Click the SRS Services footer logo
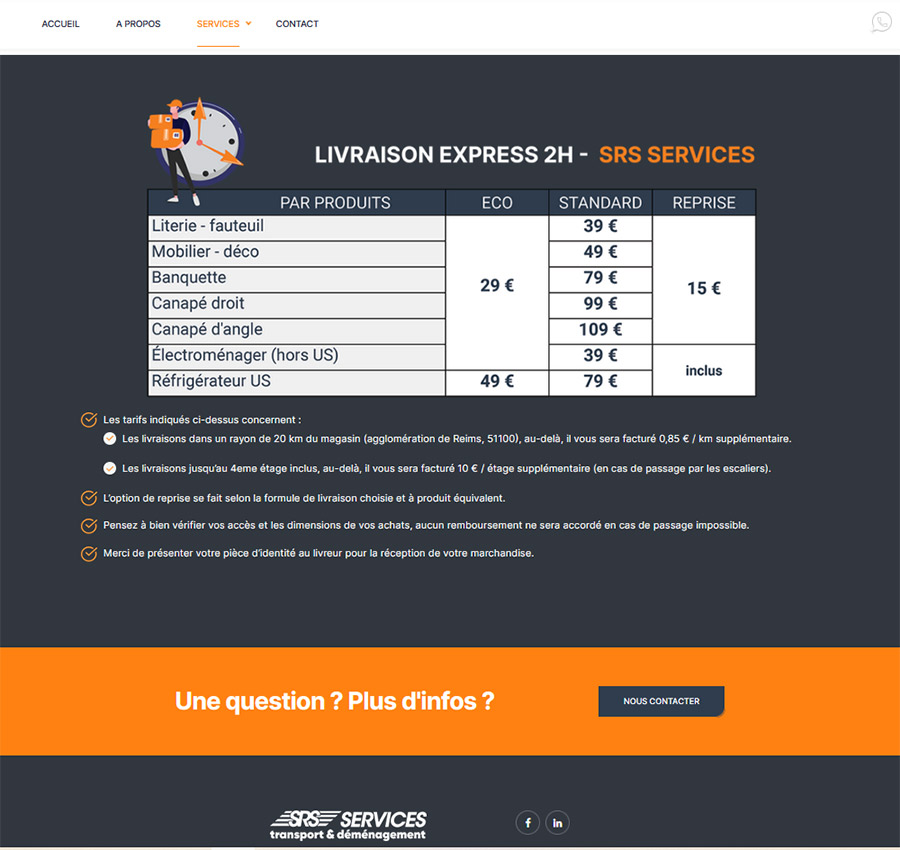900x850 pixels. pyautogui.click(x=348, y=825)
